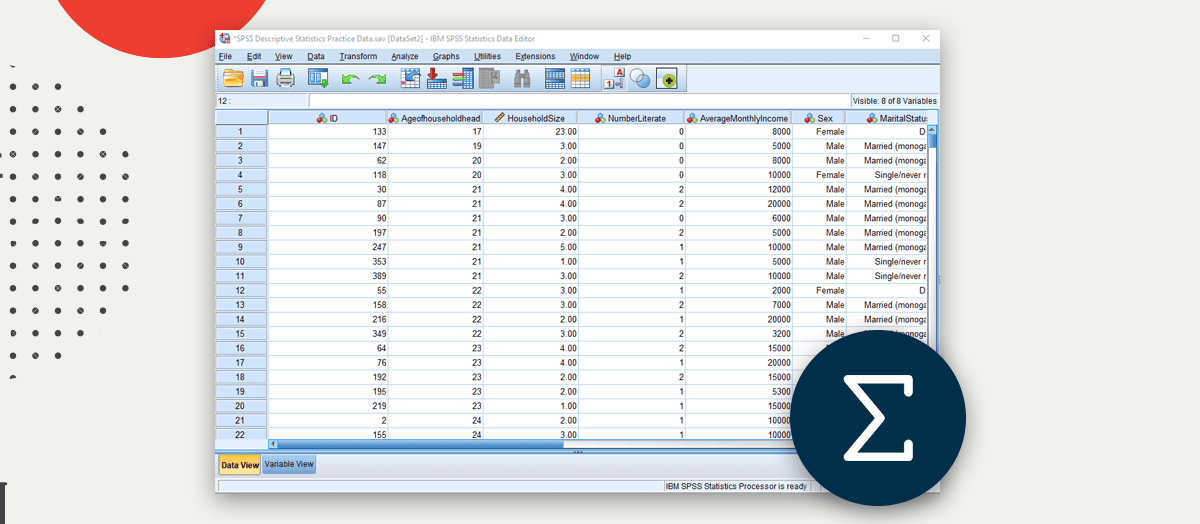1200x524 pixels.
Task: Open the Data menu
Action: tap(316, 56)
